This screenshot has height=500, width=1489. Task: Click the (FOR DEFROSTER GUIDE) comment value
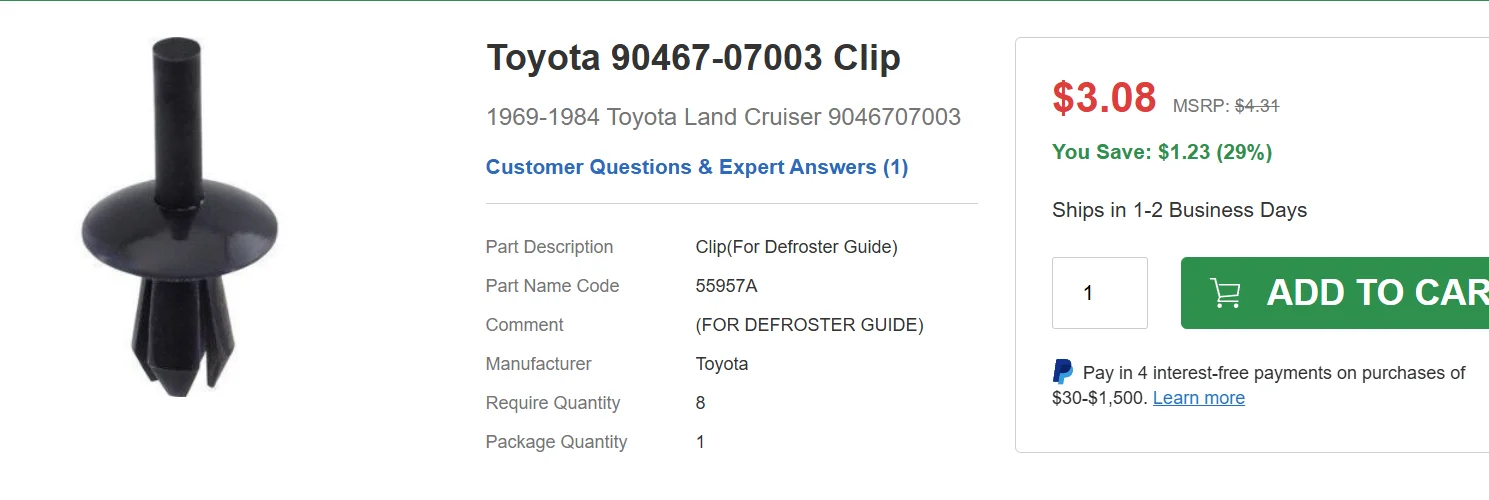(x=809, y=325)
